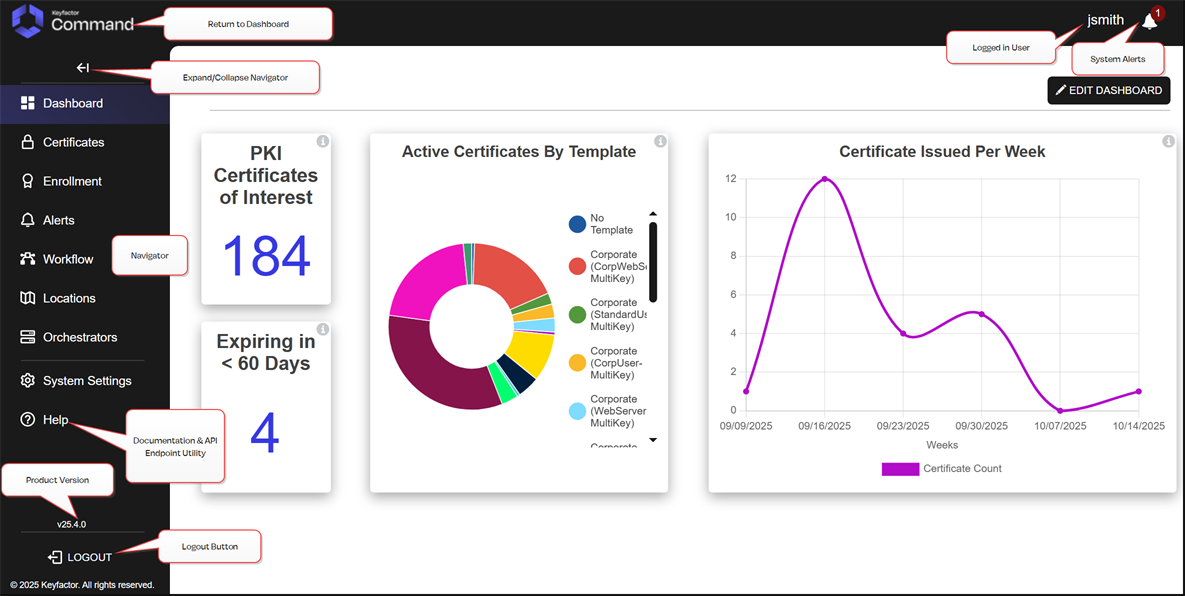
Task: Toggle the No Template legend swatch
Action: (x=577, y=224)
